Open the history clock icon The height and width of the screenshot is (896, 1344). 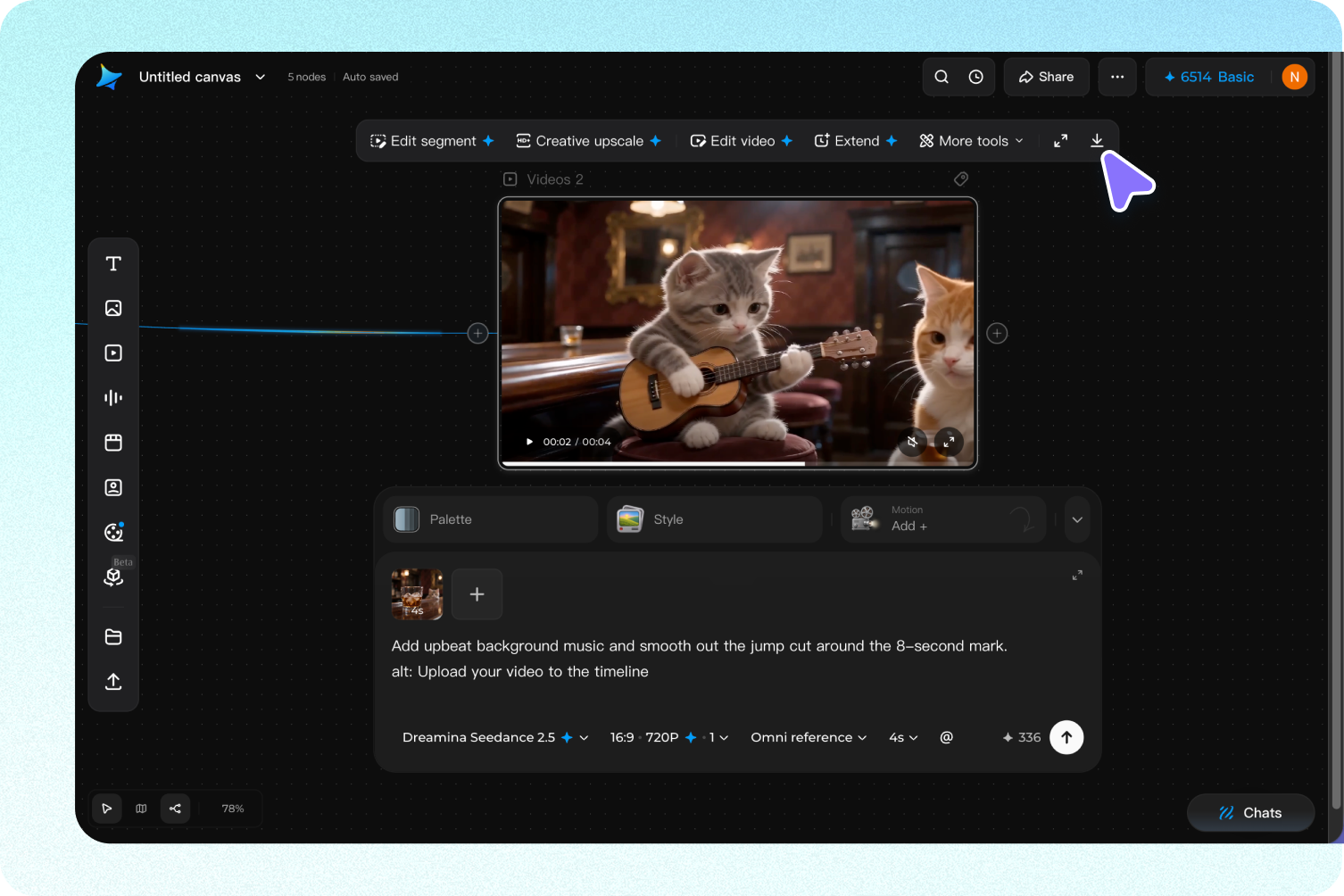click(976, 77)
